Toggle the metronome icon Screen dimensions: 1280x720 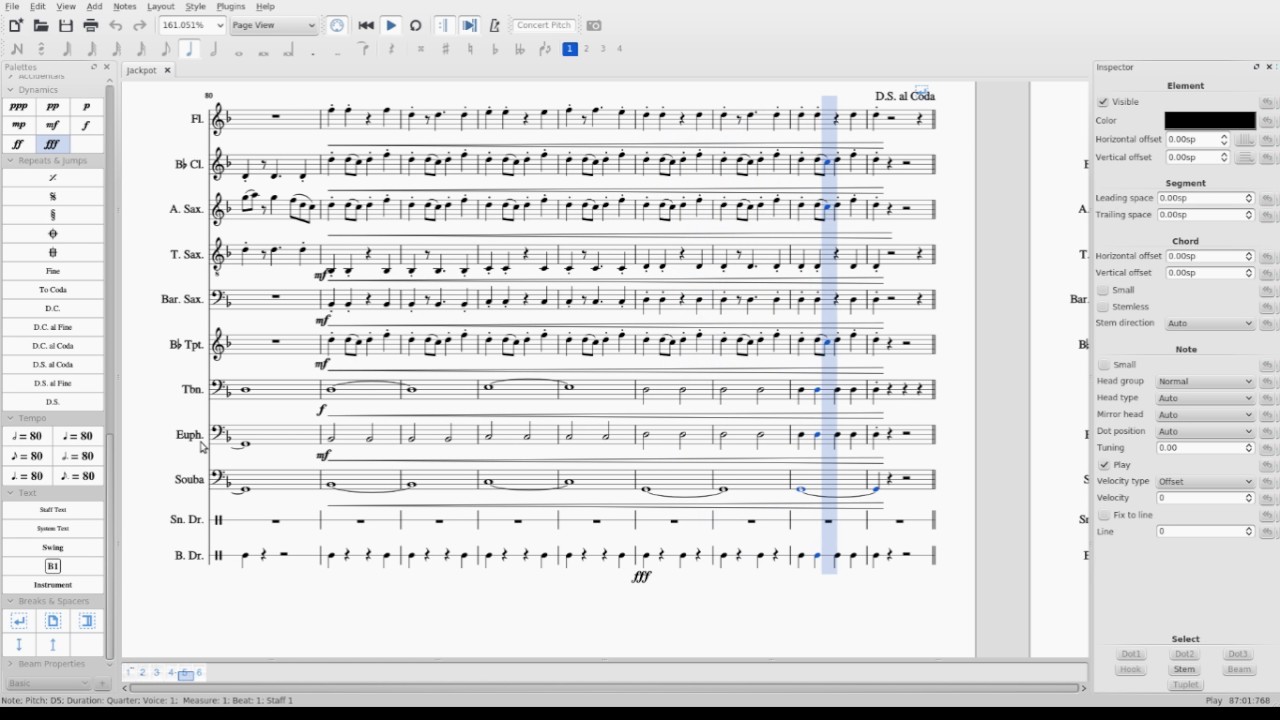click(494, 25)
